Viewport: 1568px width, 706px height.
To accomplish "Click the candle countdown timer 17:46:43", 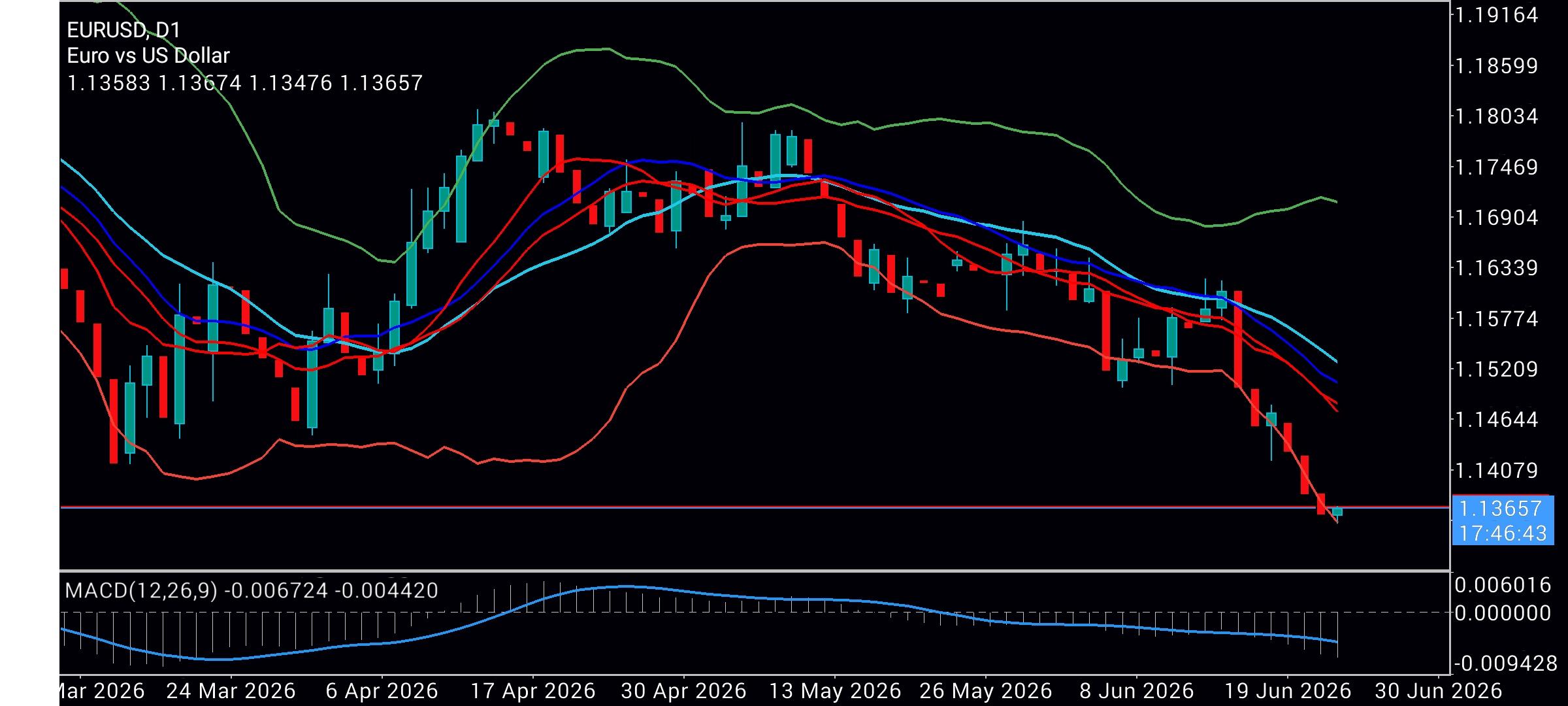I will pos(1503,533).
